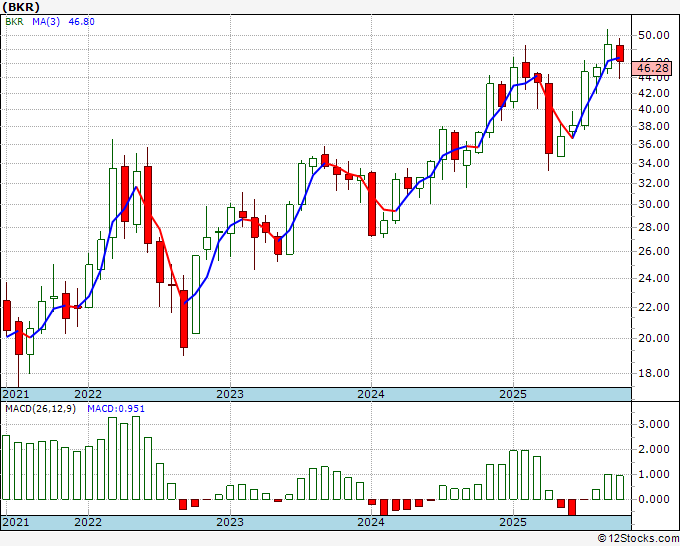The image size is (680, 546).
Task: Click the 1.000 MACD axis label
Action: pyautogui.click(x=654, y=474)
